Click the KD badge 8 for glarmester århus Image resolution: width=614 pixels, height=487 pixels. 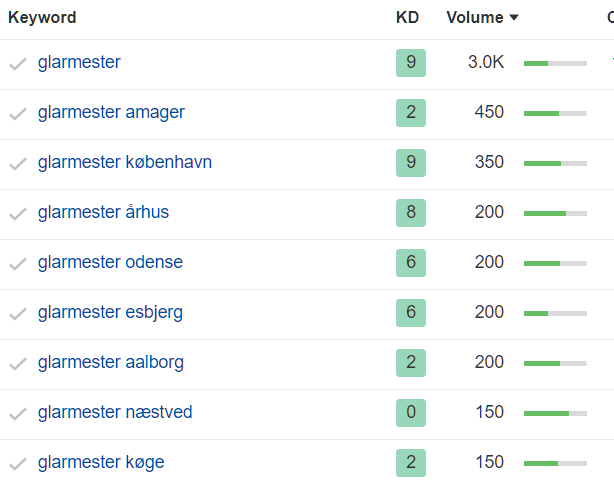pos(410,213)
